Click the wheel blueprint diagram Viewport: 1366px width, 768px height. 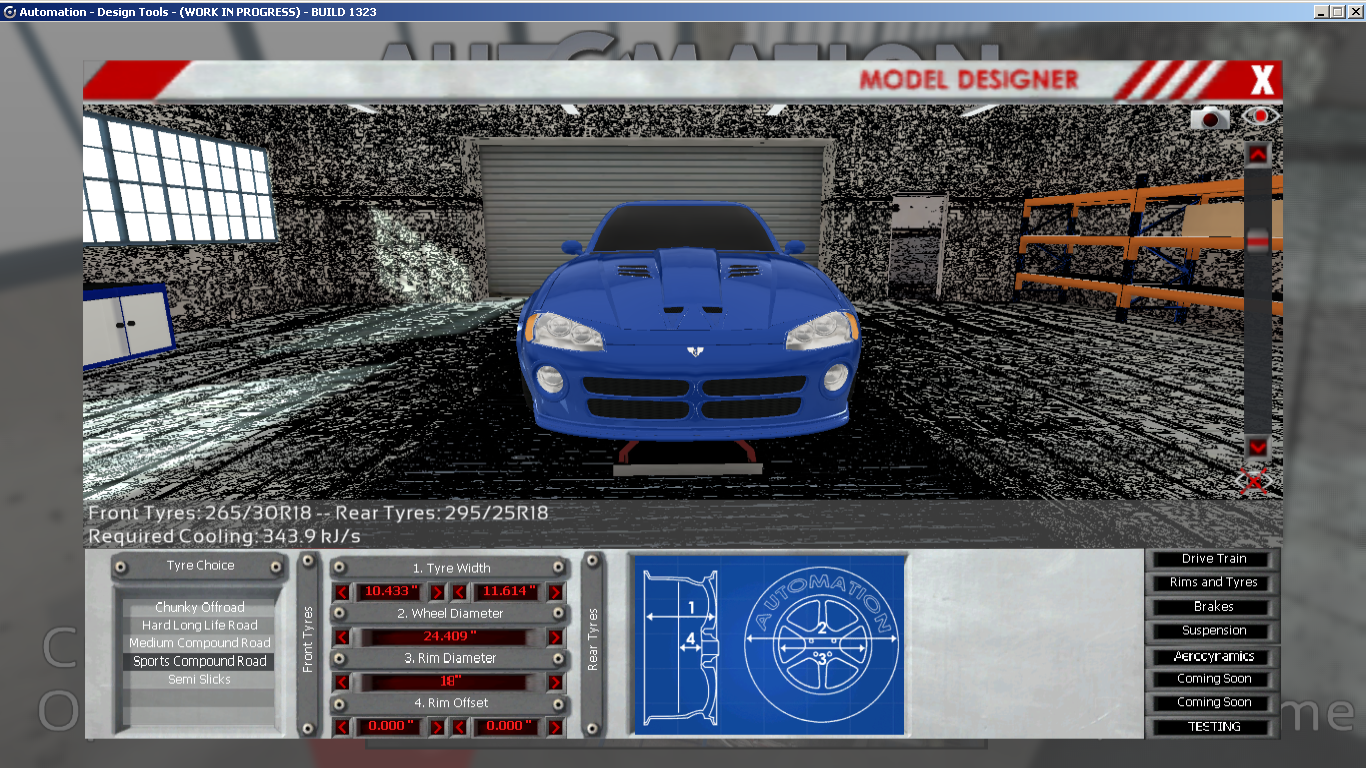pyautogui.click(x=769, y=645)
